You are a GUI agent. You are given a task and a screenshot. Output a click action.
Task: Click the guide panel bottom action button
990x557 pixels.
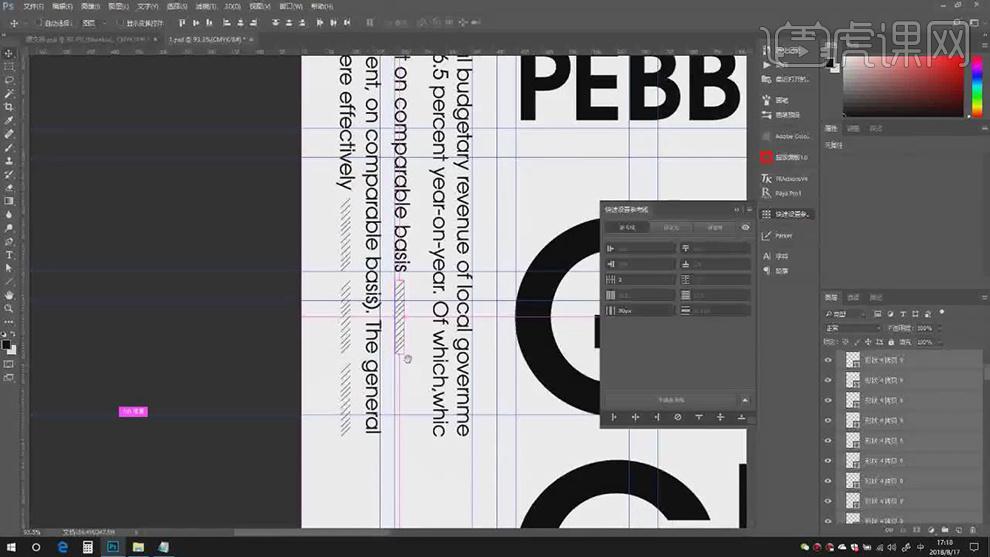(671, 400)
